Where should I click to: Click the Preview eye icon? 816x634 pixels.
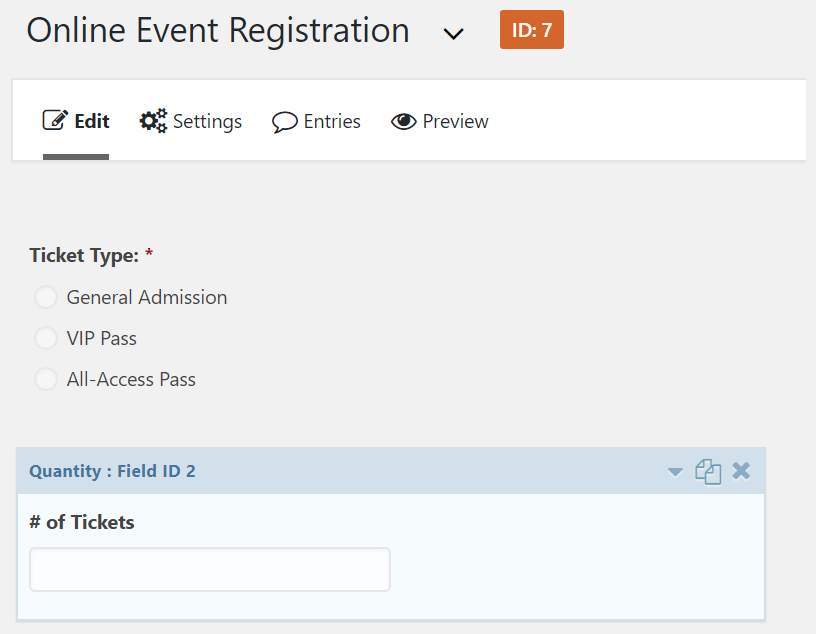[x=404, y=121]
